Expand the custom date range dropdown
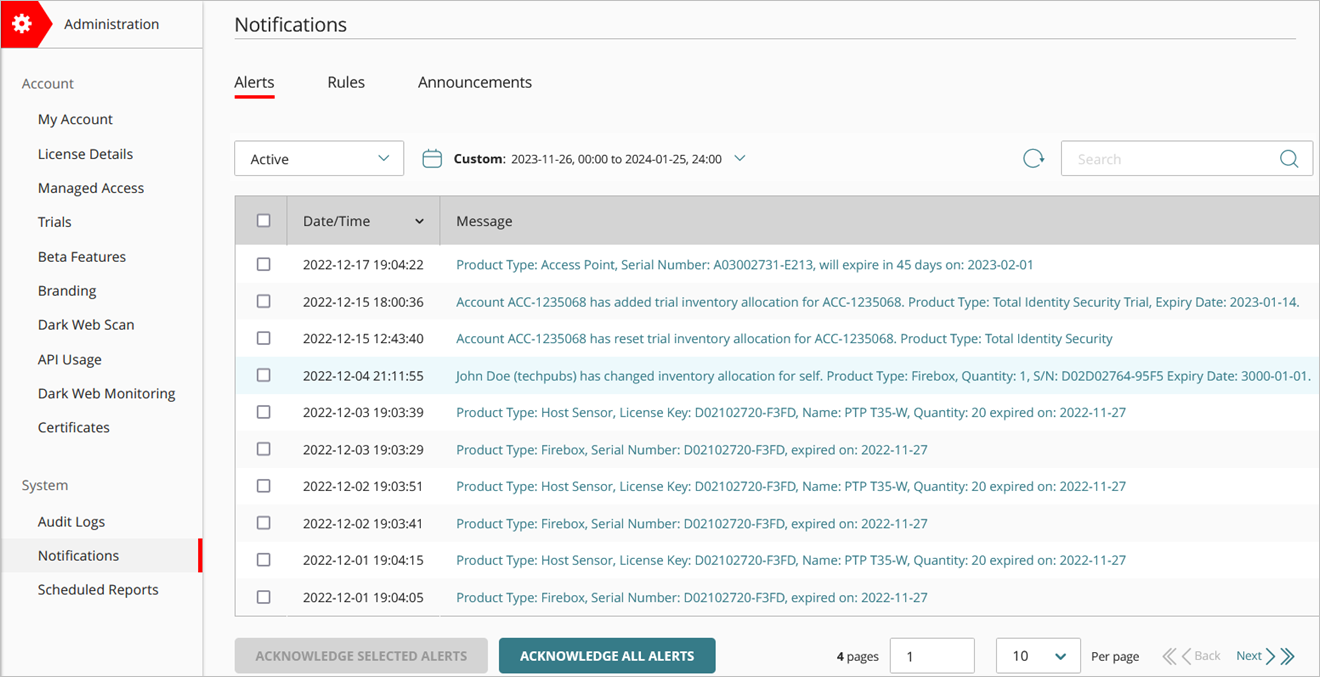The image size is (1320, 677). point(739,157)
